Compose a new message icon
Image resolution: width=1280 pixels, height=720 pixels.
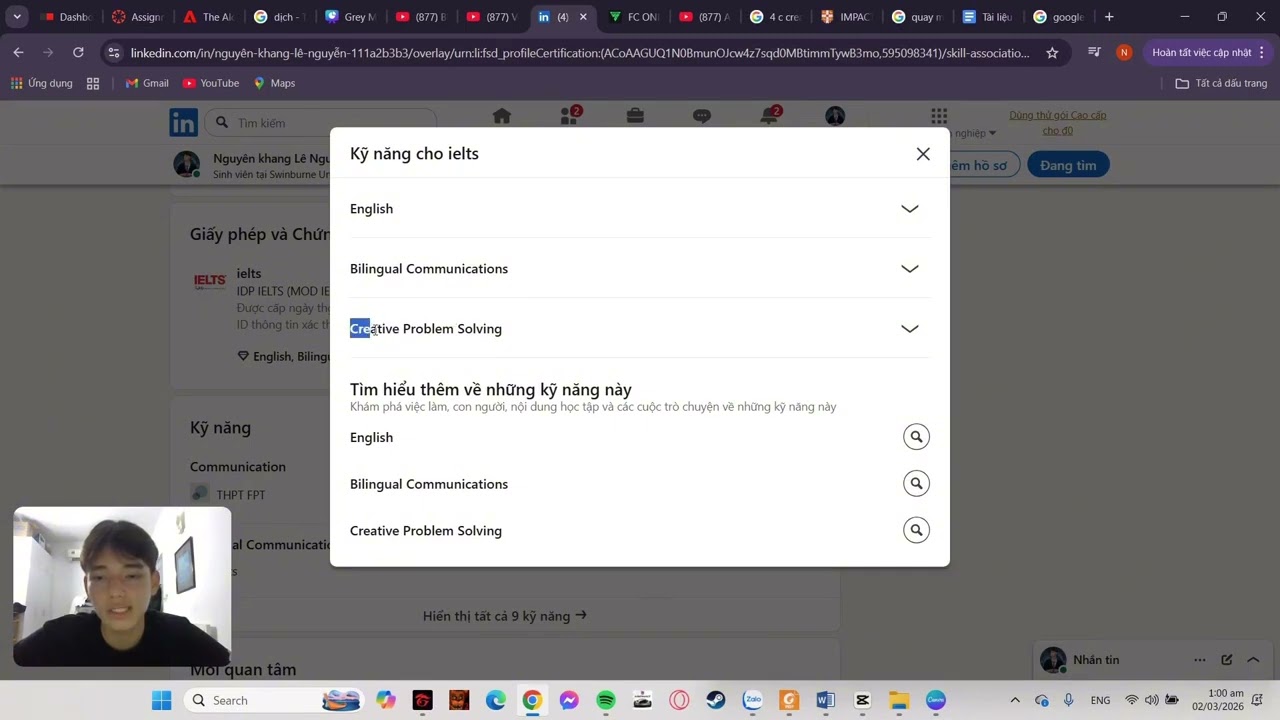coord(1227,660)
